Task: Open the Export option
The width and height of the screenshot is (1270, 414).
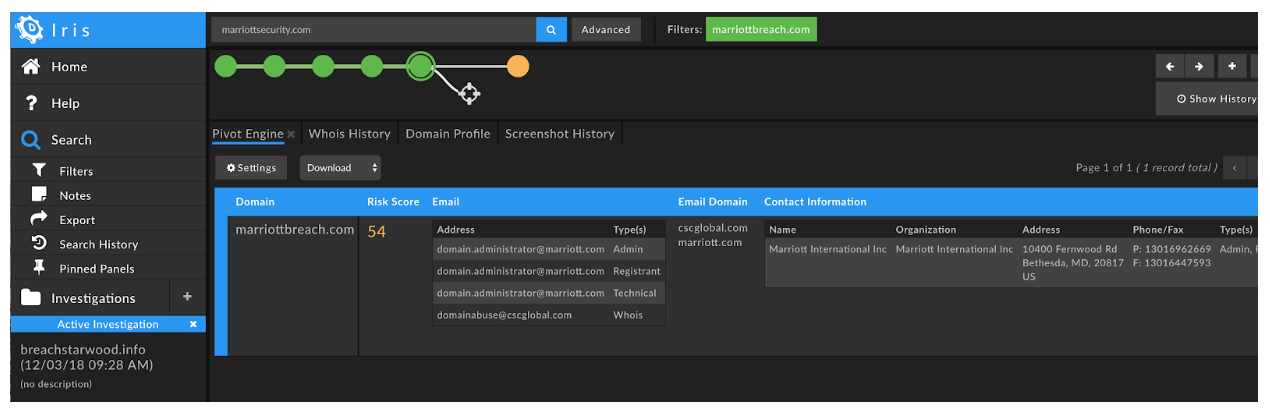Action: click(108, 220)
